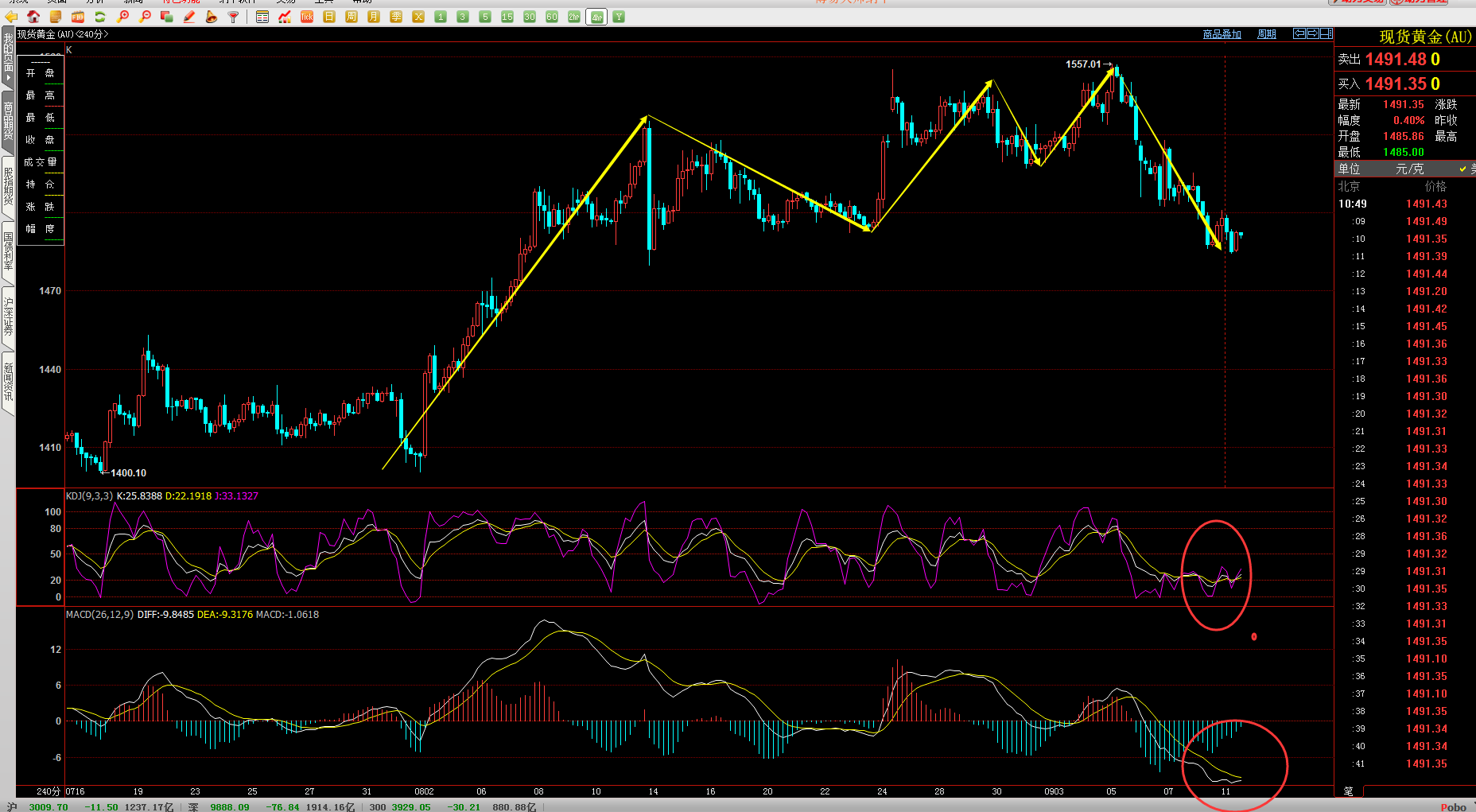This screenshot has height=812, width=1476.
Task: Open 我的页面 side tab
Action: pos(8,57)
